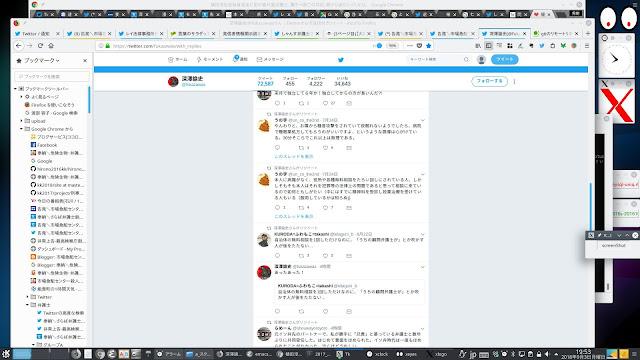This screenshot has height=360, width=640.
Task: Click the 深澤諭史 profile avatar
Action: tap(173, 81)
